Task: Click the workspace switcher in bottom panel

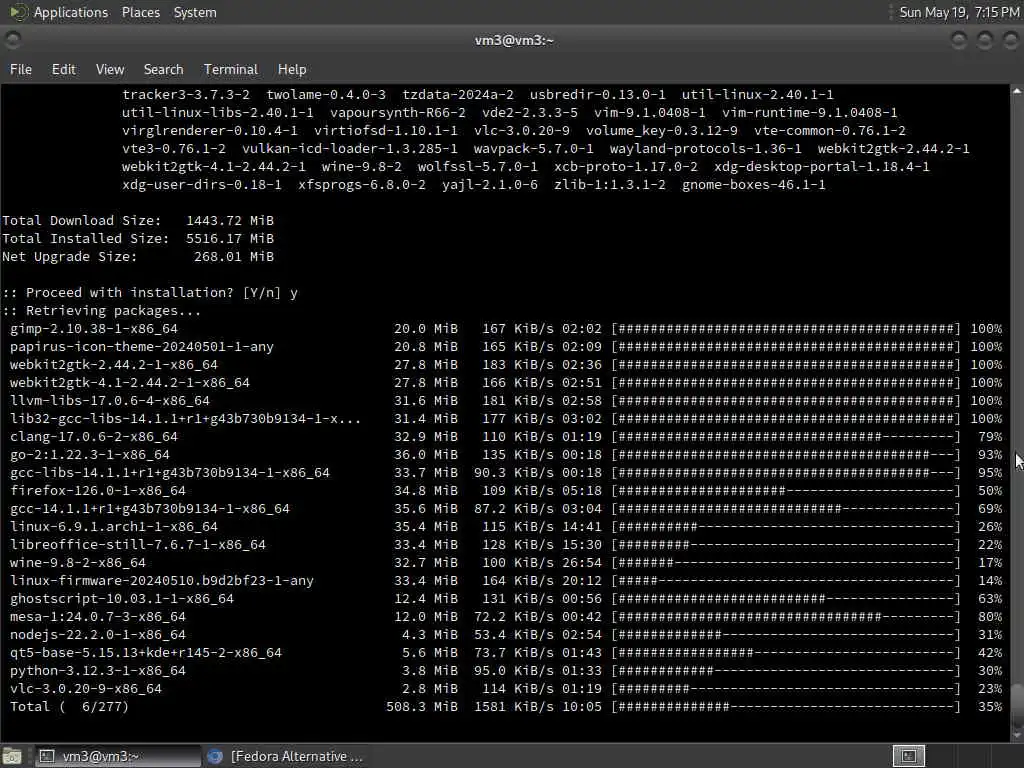Action: point(908,756)
